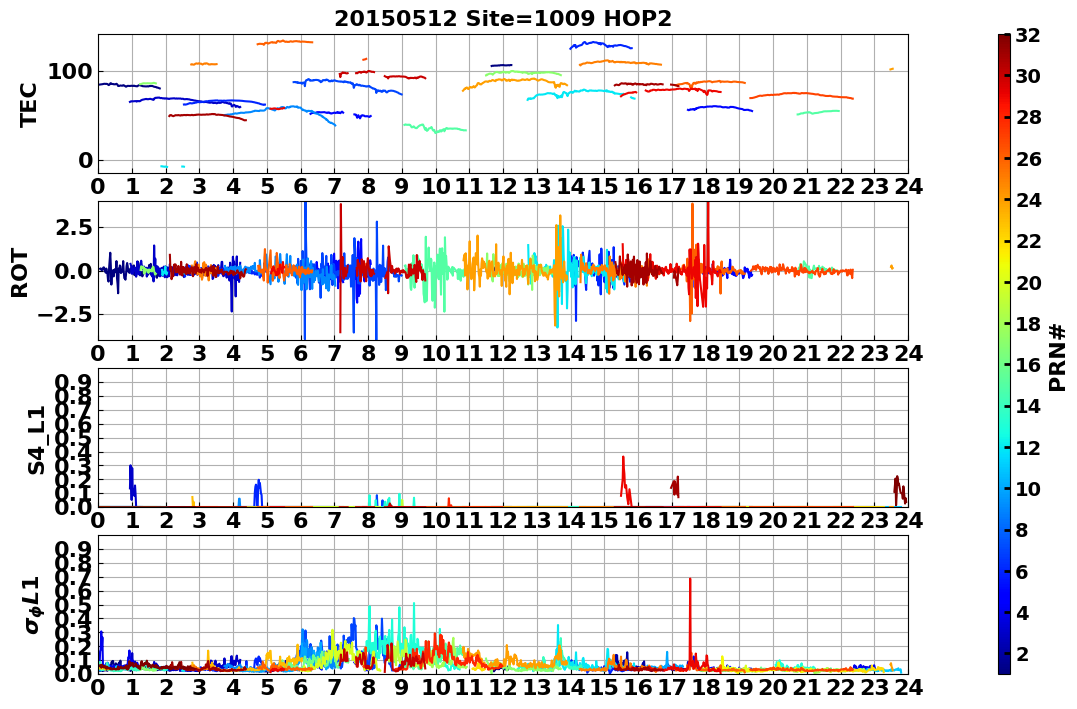The width and height of the screenshot is (1077, 709).
Task: Click the colorbar tick label 24
Action: coord(1028,200)
